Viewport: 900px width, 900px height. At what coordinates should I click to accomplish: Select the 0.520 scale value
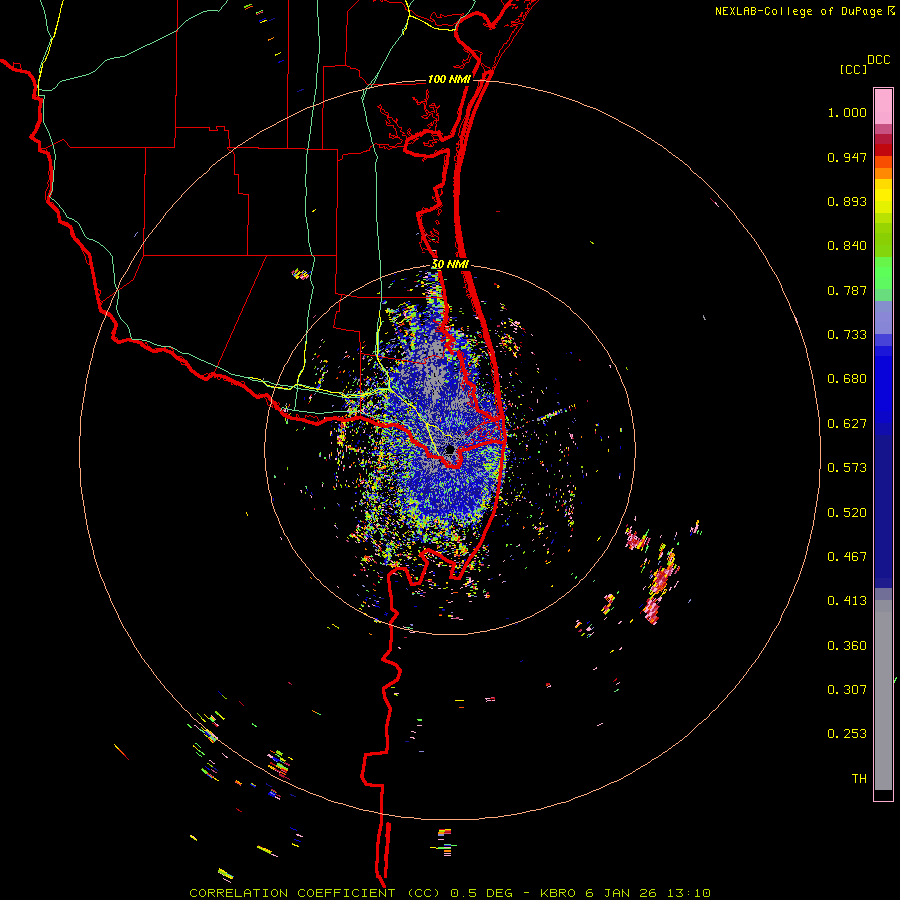[x=847, y=513]
